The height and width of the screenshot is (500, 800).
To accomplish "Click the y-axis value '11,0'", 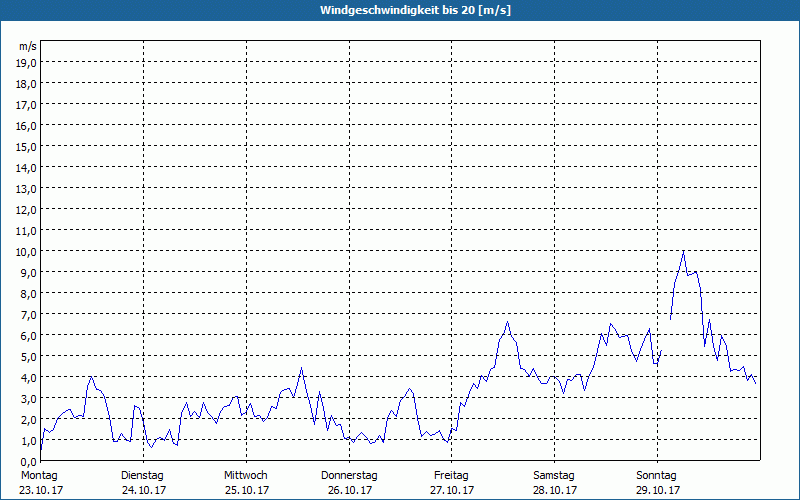I will point(28,231).
